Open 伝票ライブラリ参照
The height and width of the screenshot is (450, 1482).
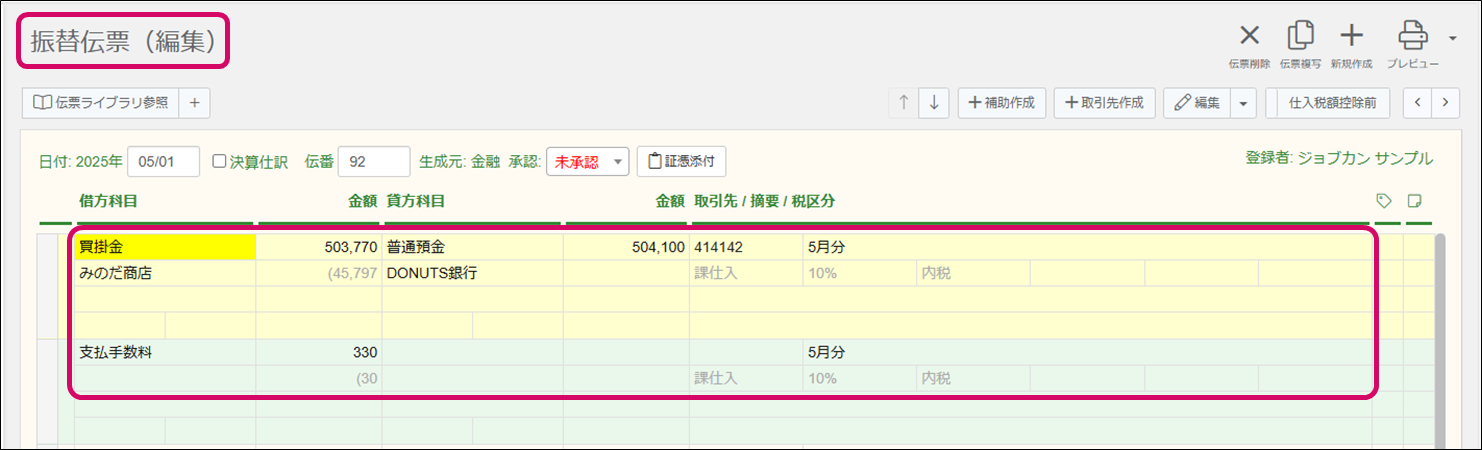[x=100, y=102]
